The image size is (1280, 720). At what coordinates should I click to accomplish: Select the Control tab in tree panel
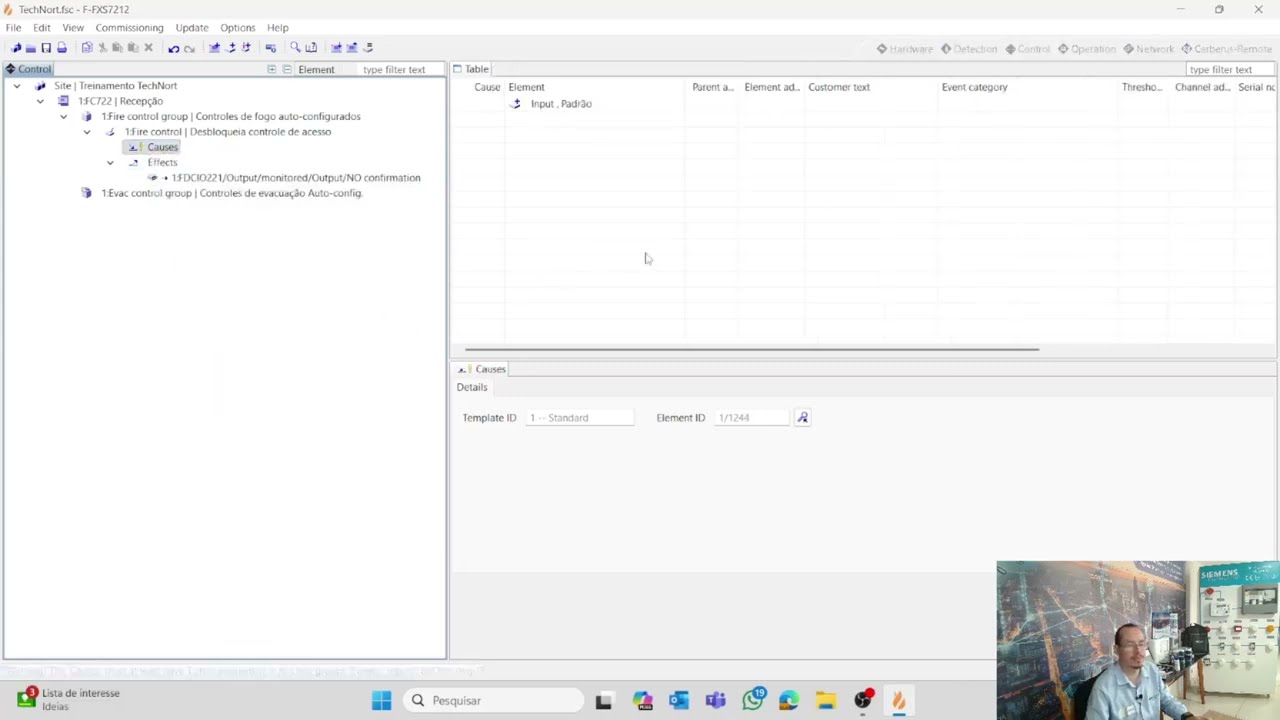pyautogui.click(x=28, y=69)
